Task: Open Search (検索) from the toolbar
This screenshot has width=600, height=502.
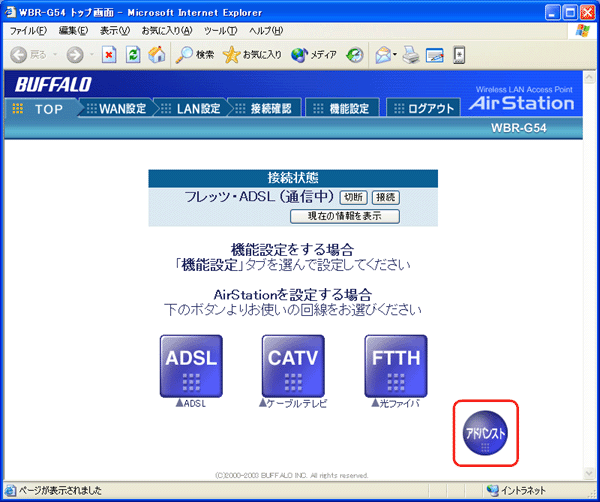Action: [195, 55]
